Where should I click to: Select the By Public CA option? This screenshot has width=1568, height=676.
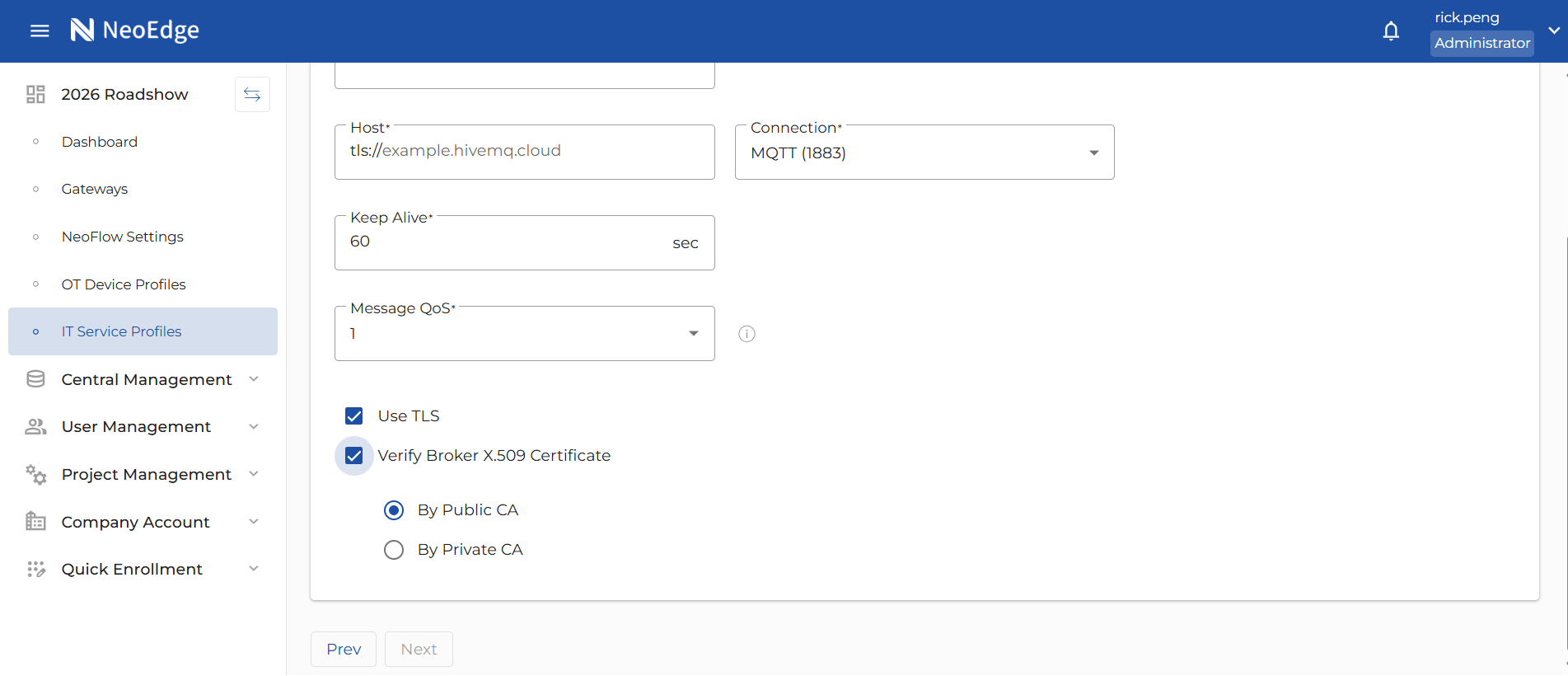394,510
